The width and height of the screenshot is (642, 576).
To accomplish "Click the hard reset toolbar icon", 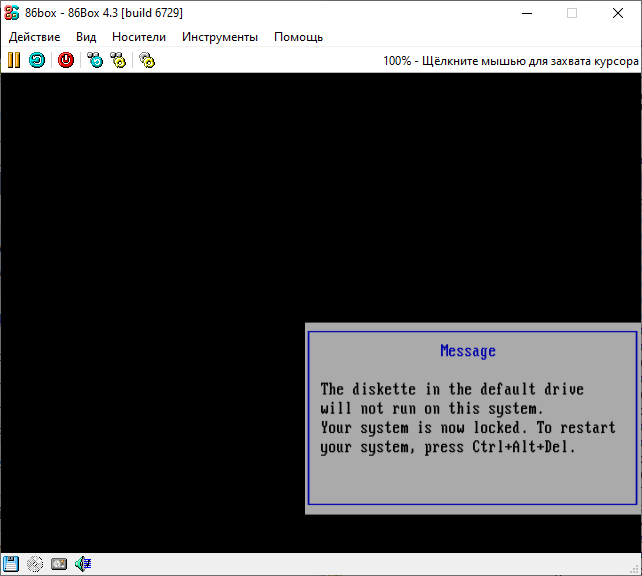I will [37, 60].
